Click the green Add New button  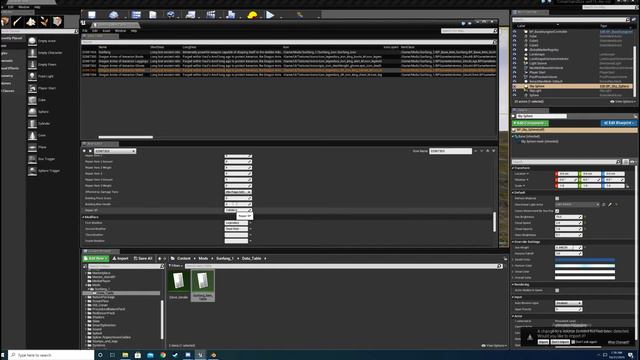point(96,259)
